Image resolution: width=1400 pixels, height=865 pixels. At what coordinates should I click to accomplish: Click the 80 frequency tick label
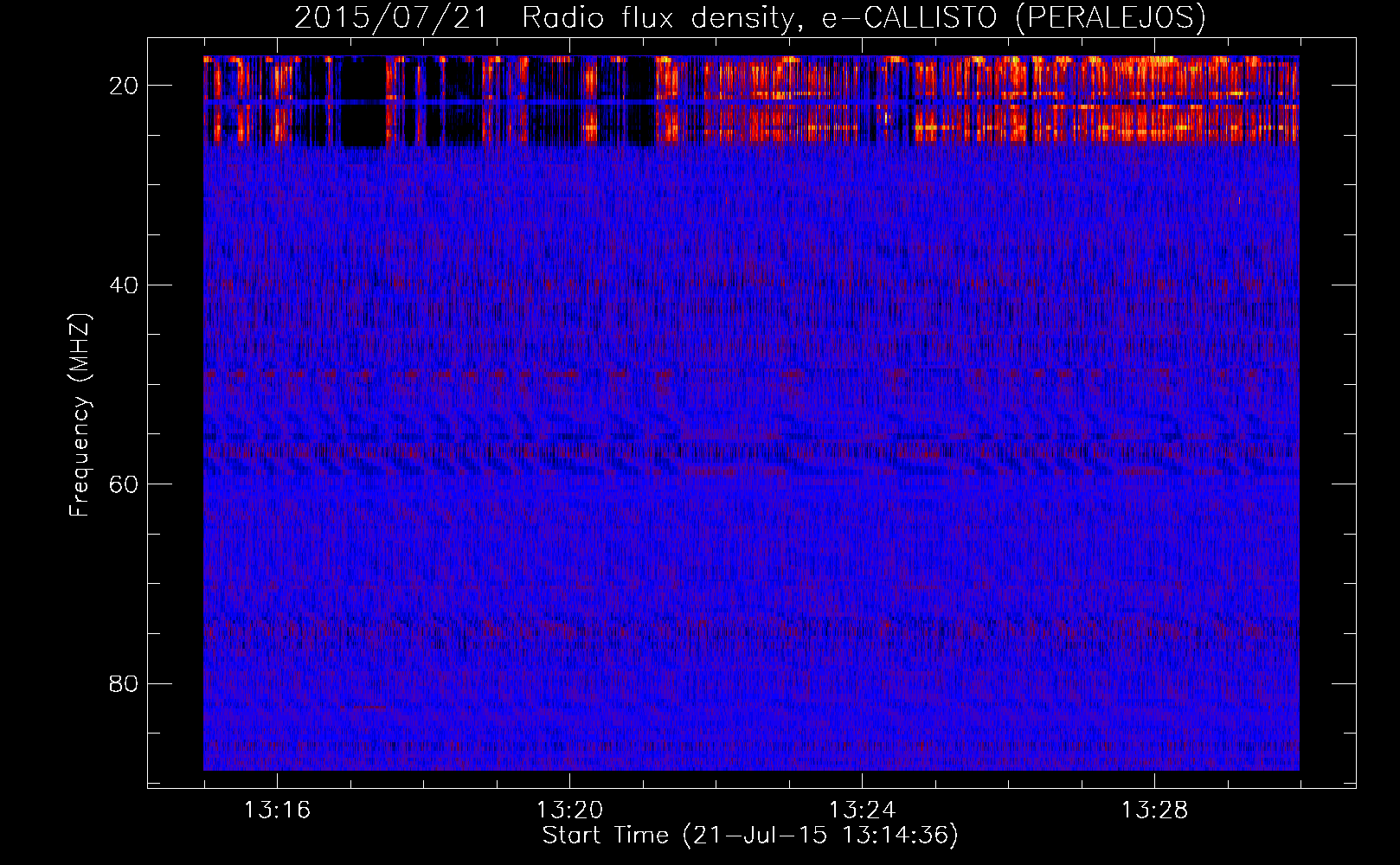[124, 684]
